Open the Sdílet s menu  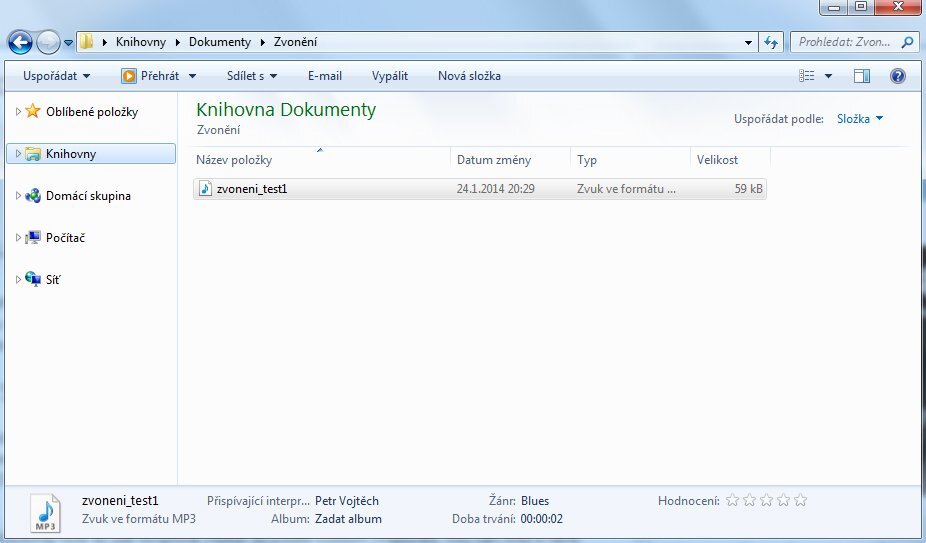(x=252, y=76)
